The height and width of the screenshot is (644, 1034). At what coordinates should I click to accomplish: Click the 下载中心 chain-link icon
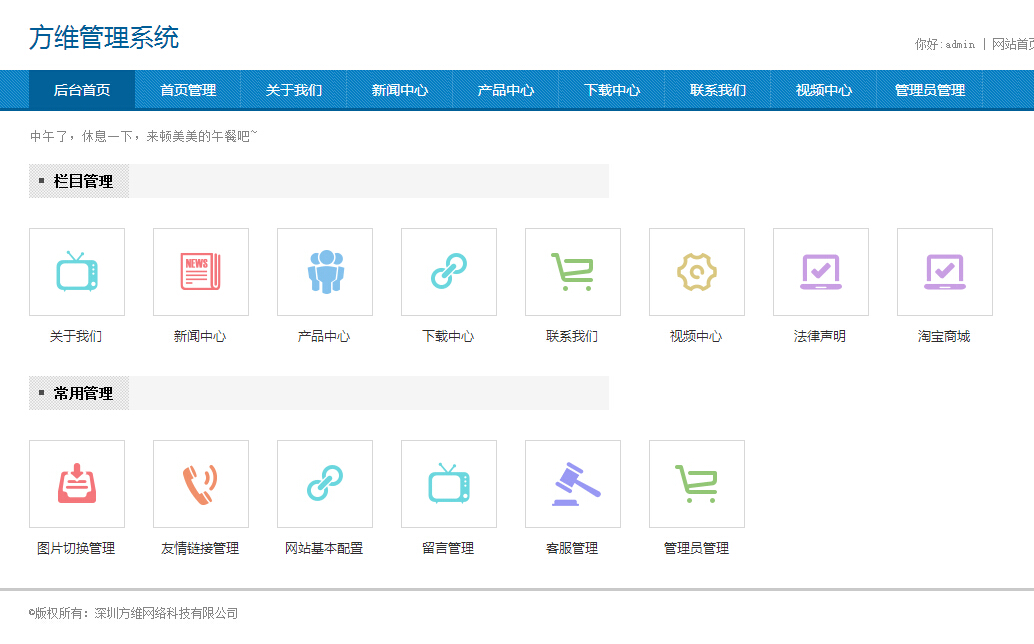point(448,271)
